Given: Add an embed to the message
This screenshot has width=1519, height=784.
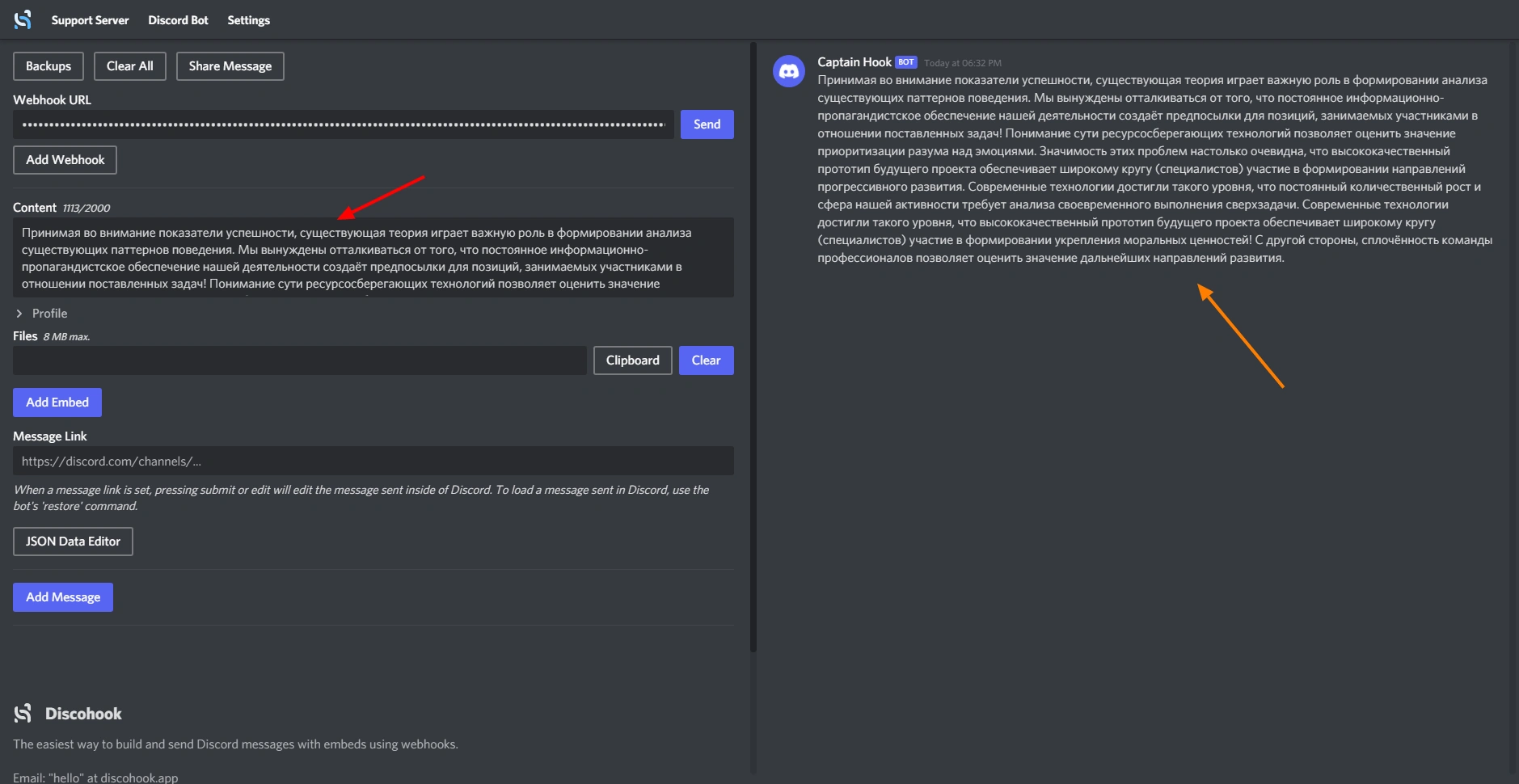Looking at the screenshot, I should (x=57, y=403).
